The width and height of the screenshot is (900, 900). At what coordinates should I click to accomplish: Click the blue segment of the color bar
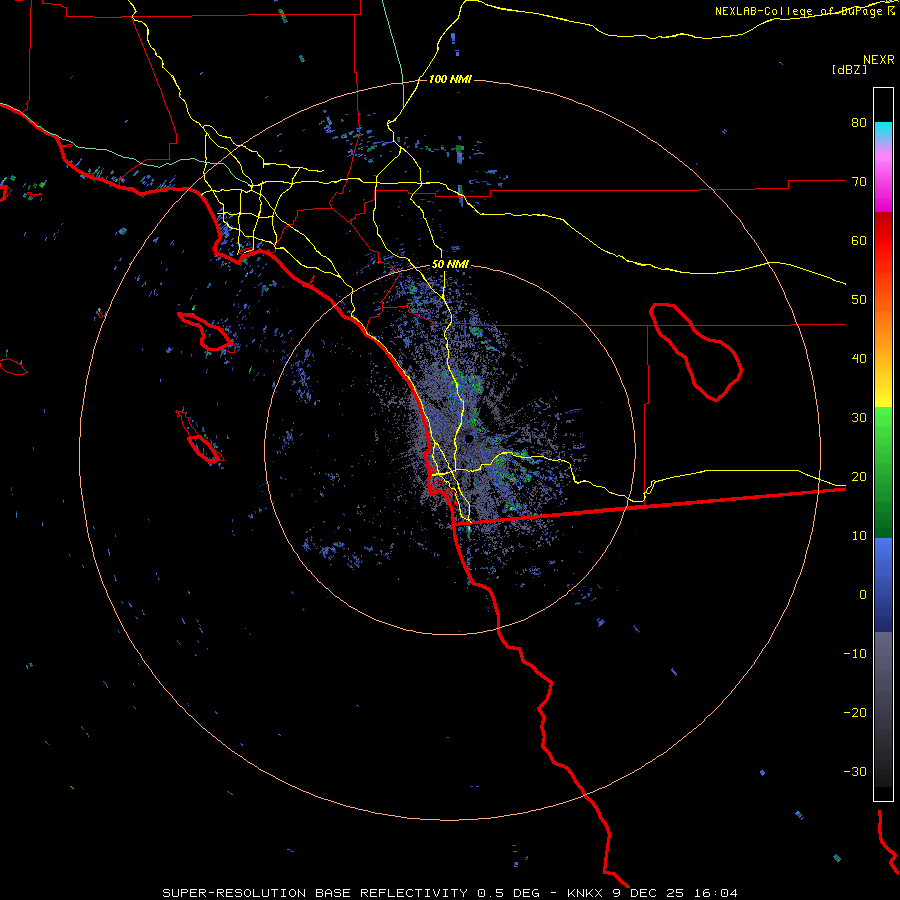point(883,585)
